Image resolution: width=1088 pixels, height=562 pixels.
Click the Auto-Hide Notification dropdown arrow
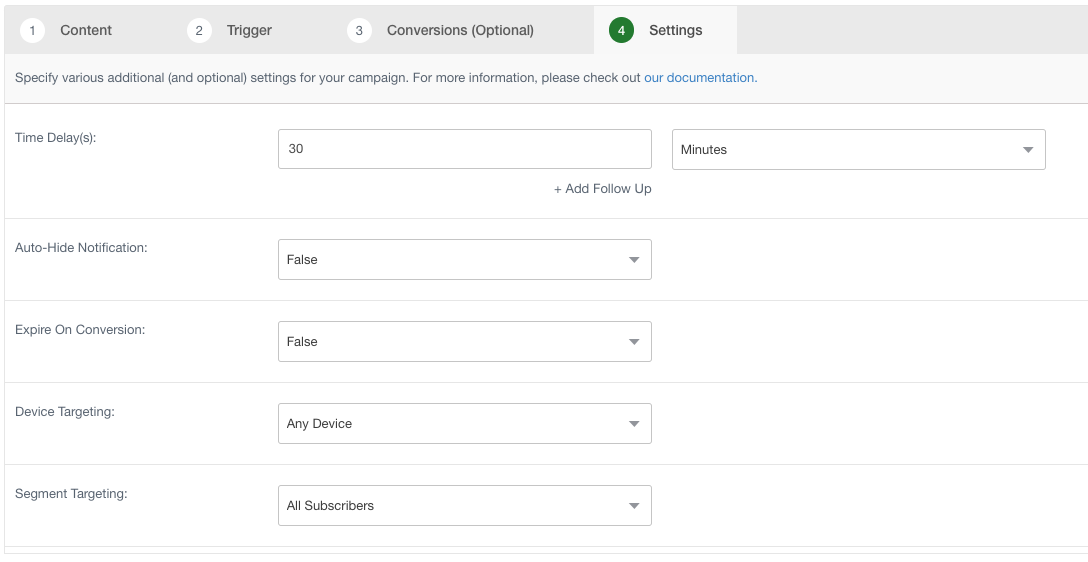[633, 260]
